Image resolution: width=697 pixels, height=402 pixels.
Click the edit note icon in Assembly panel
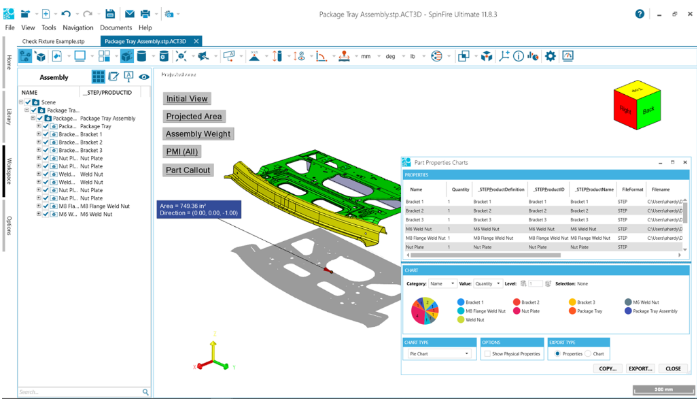(x=114, y=76)
